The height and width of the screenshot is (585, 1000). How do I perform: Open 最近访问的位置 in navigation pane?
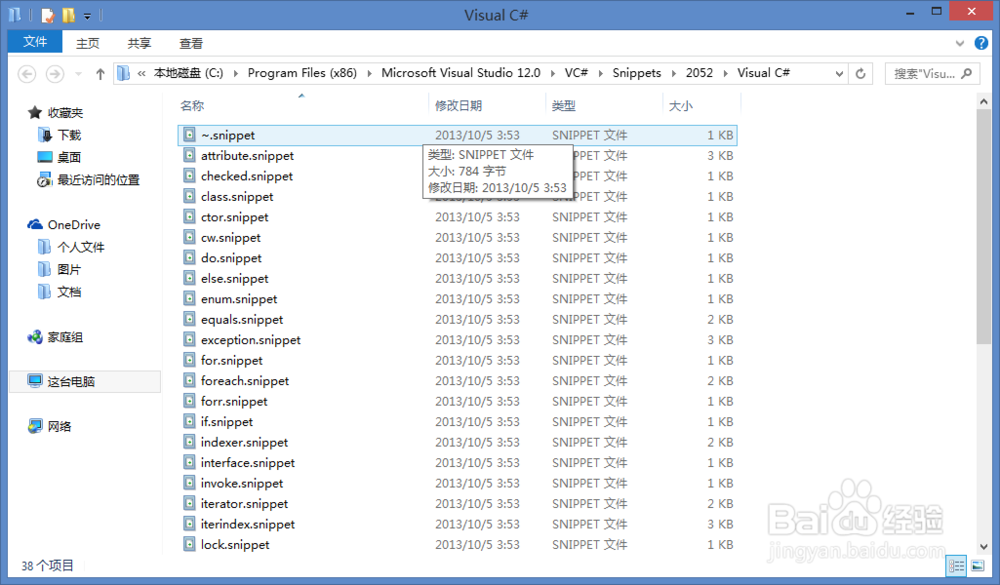pos(98,180)
